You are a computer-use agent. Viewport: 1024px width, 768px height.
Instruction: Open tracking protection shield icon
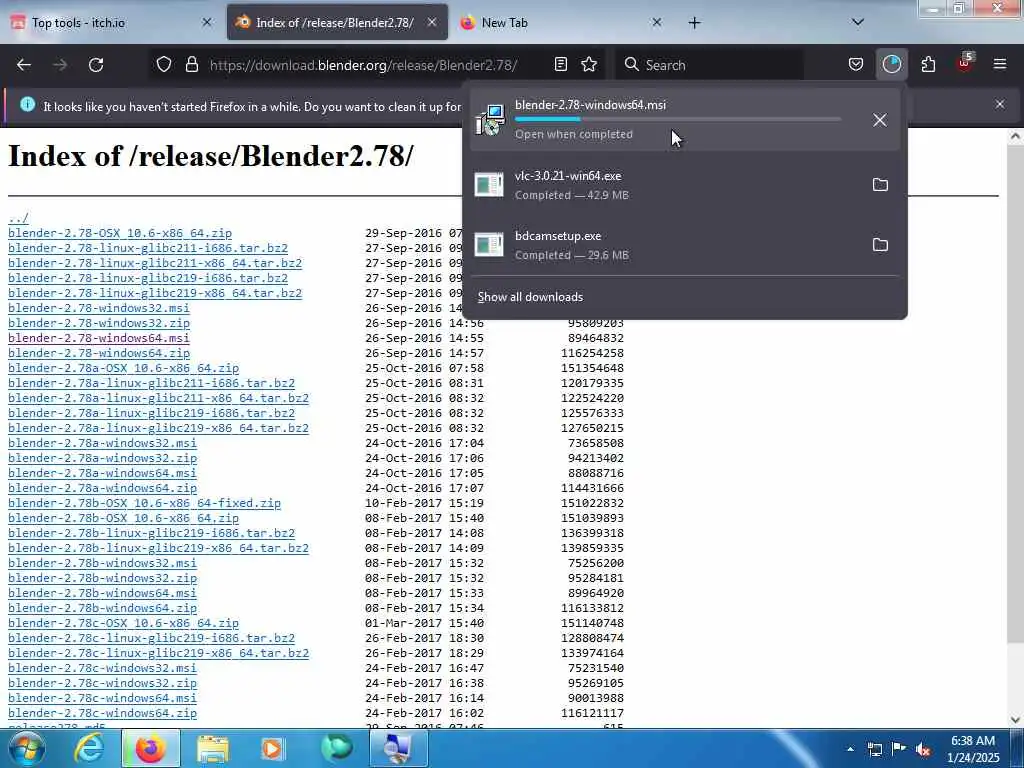click(164, 65)
